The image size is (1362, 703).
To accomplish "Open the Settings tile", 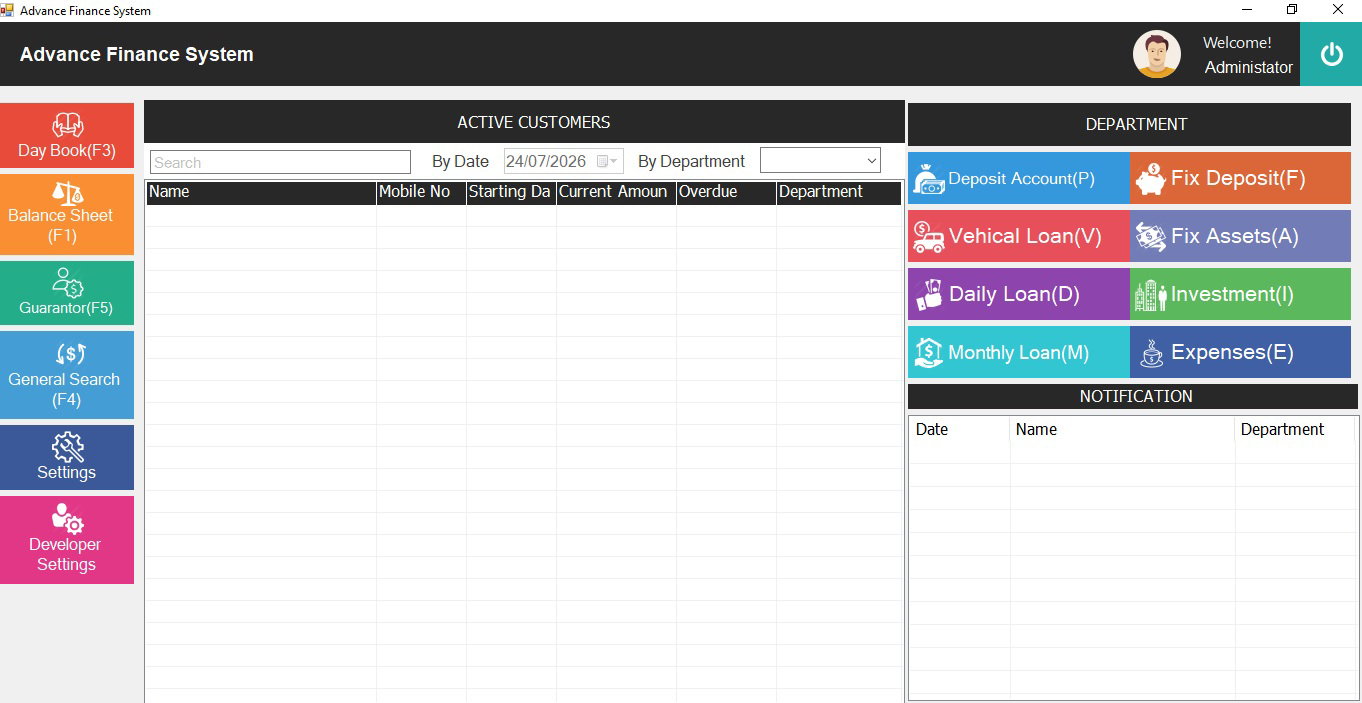I will point(67,458).
